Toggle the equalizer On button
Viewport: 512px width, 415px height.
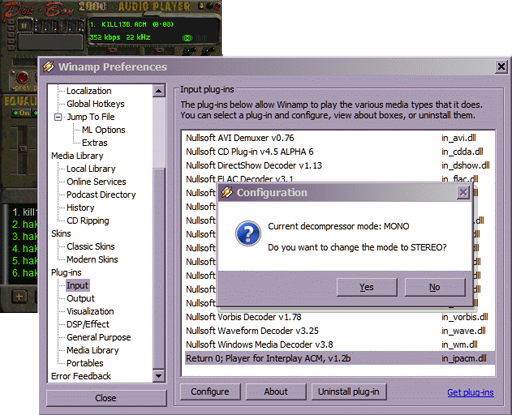pos(21,113)
